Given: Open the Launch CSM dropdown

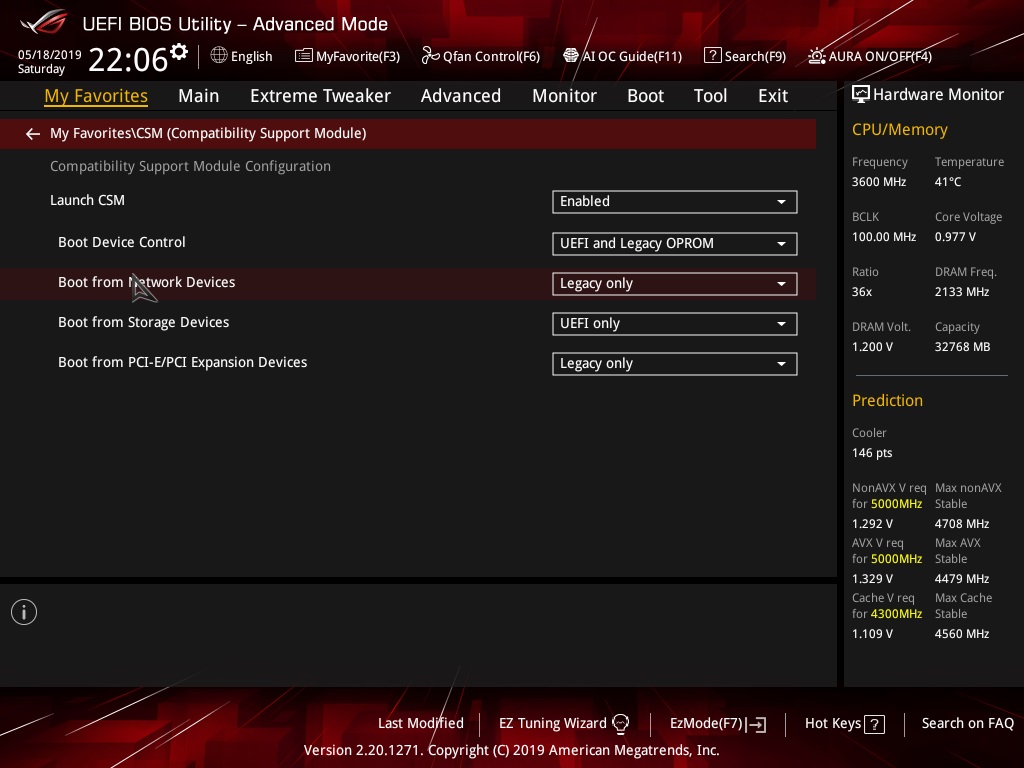Looking at the screenshot, I should (675, 202).
